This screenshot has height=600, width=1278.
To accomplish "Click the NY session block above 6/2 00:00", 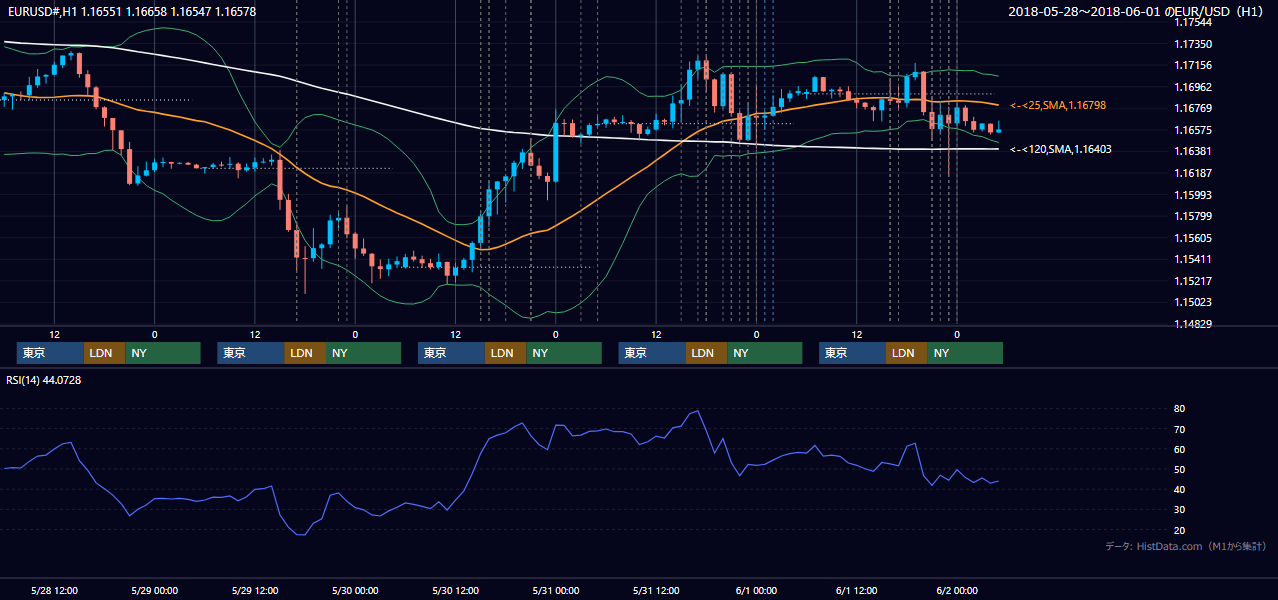I will click(x=965, y=353).
